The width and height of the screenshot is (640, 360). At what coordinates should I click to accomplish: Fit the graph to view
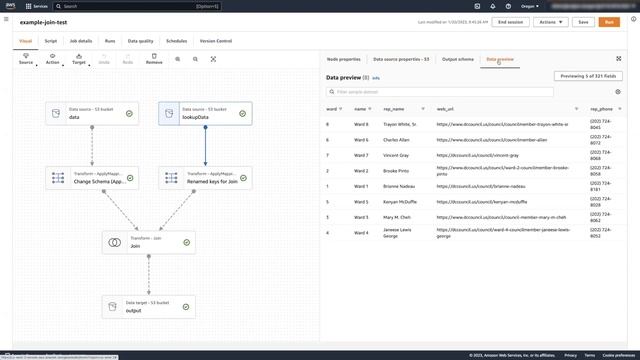pyautogui.click(x=213, y=59)
